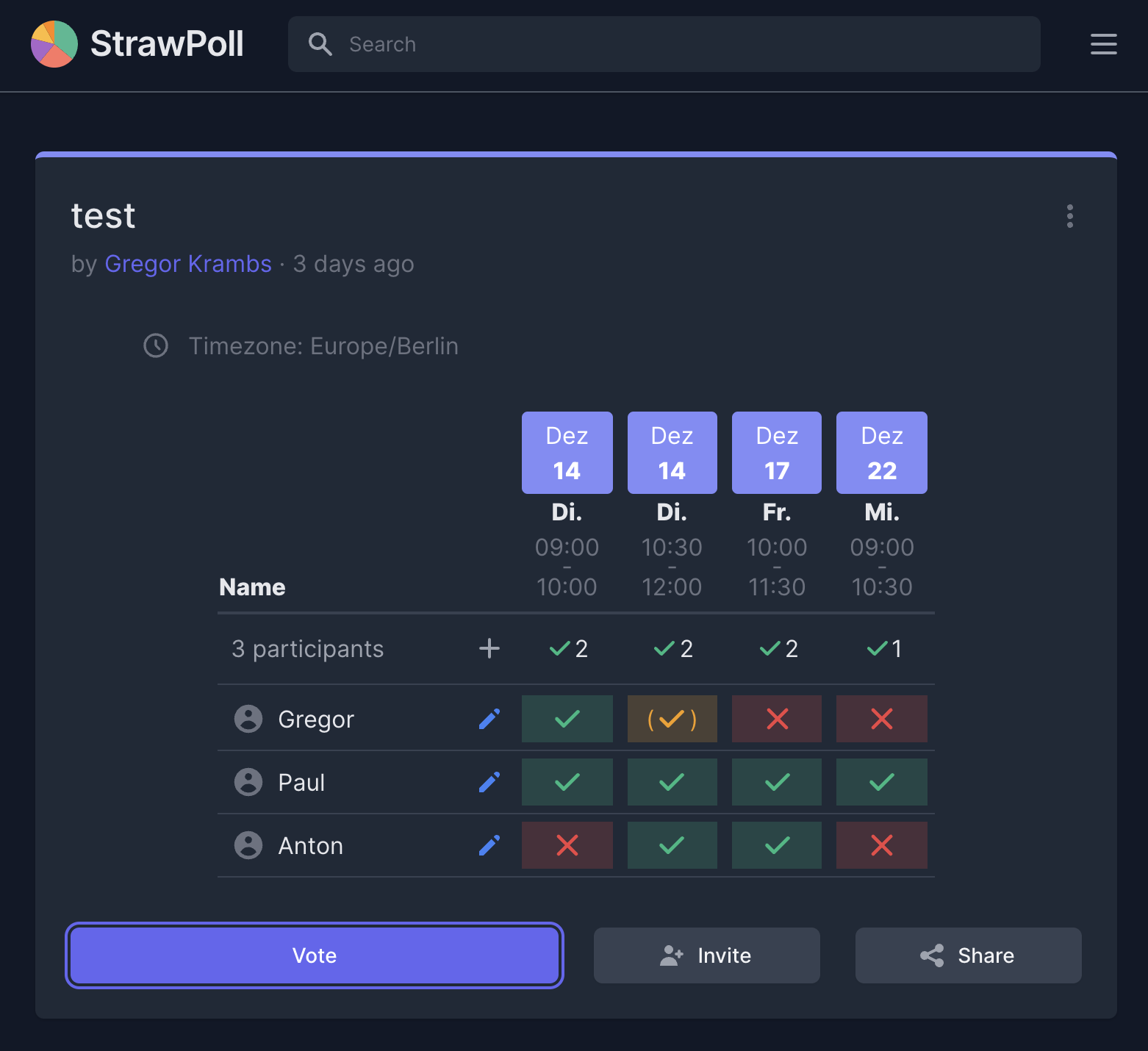This screenshot has height=1051, width=1148.
Task: Click the pencil icon next to Gregor
Action: 489,719
